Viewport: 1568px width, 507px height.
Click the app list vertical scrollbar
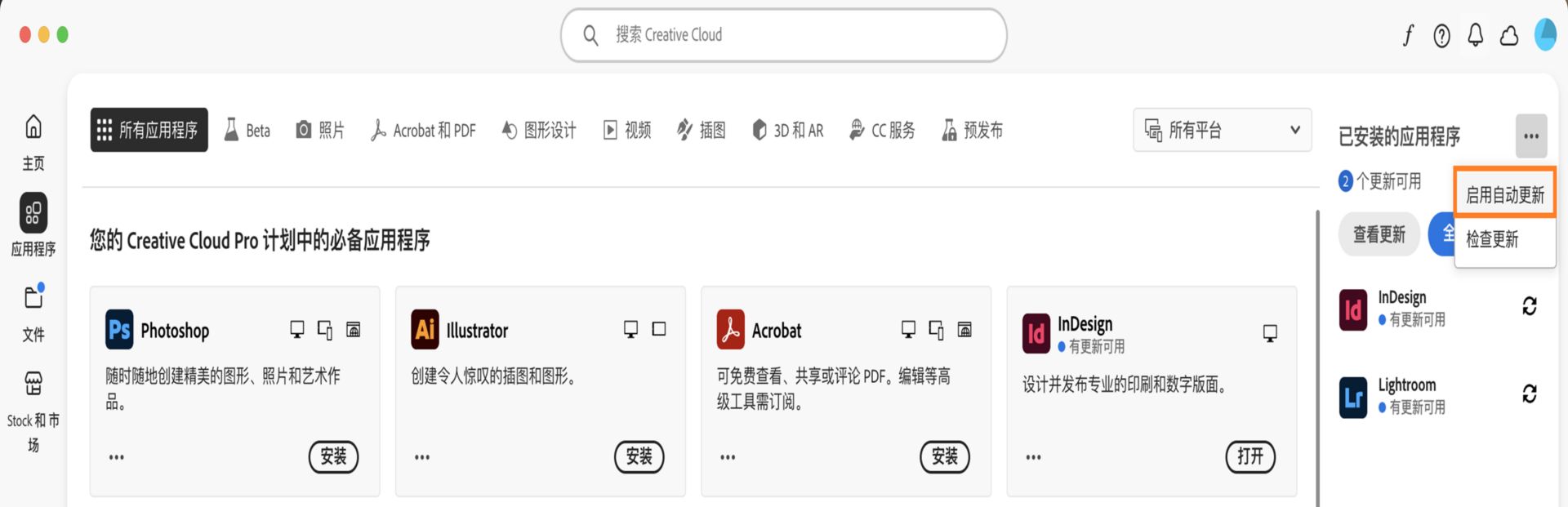(1316, 358)
